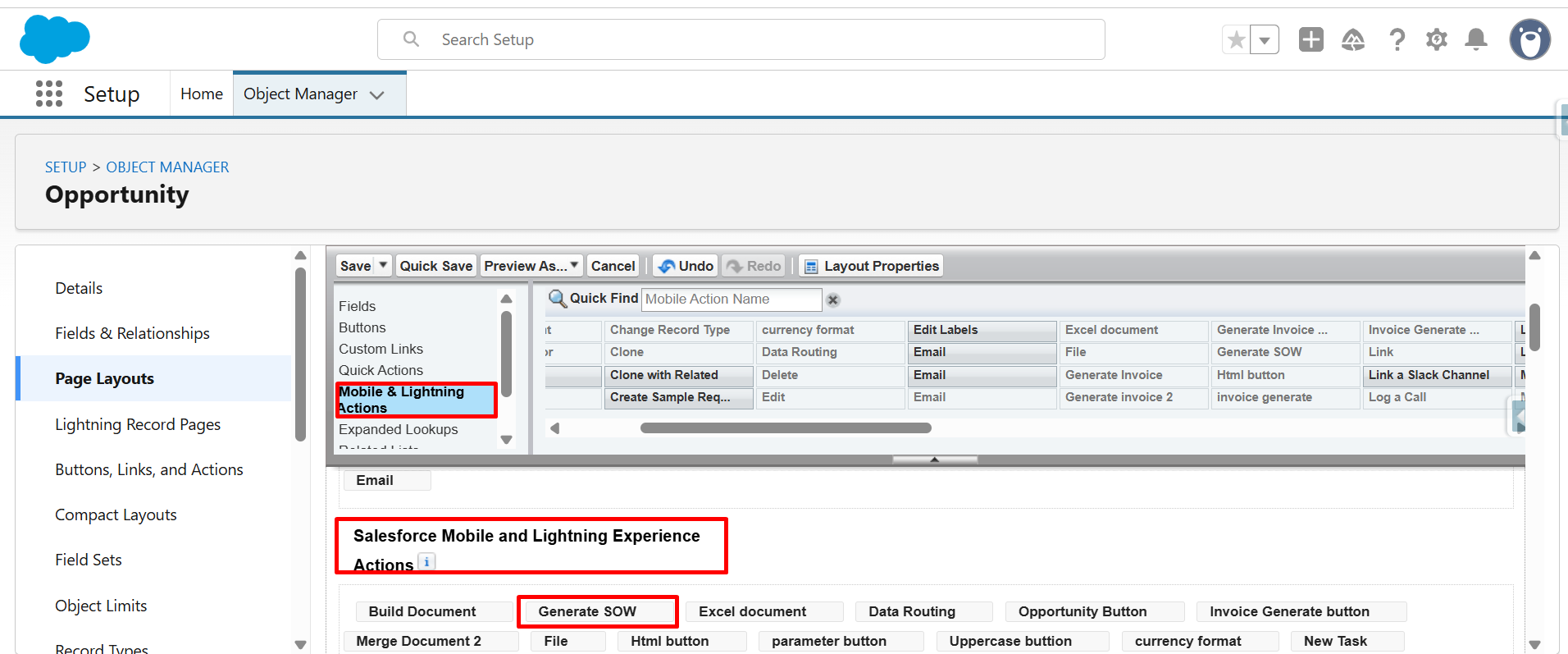Image resolution: width=1568 pixels, height=654 pixels.
Task: Select the Opportunity Button action
Action: point(1095,611)
